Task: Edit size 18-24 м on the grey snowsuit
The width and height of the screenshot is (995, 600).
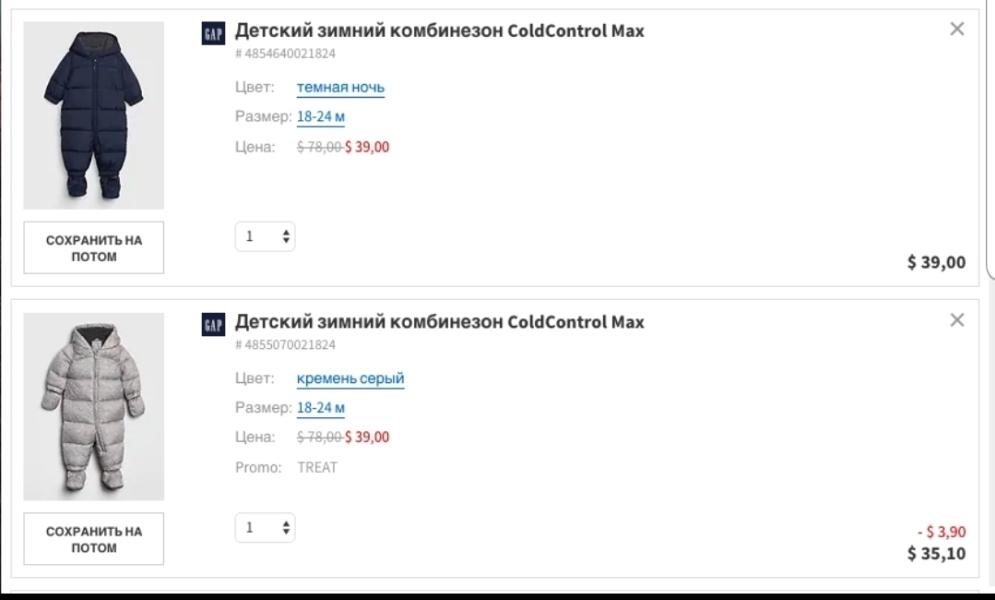Action: click(320, 408)
